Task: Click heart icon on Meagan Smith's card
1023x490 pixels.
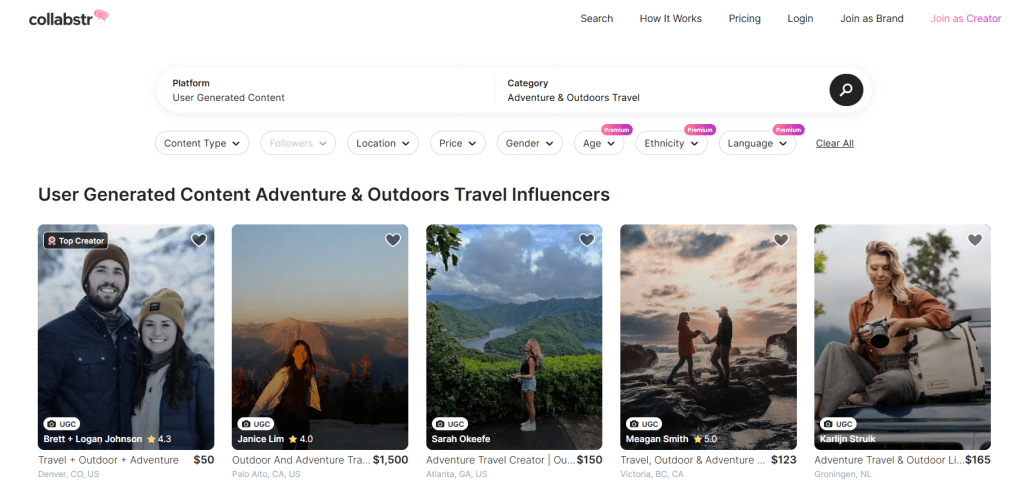Action: (x=781, y=240)
